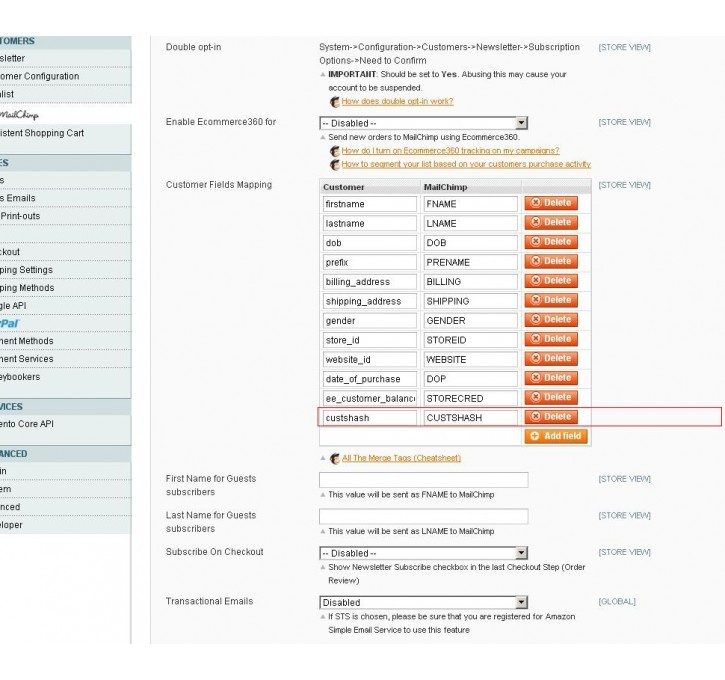Click the DOP MailChimp field

(470, 379)
